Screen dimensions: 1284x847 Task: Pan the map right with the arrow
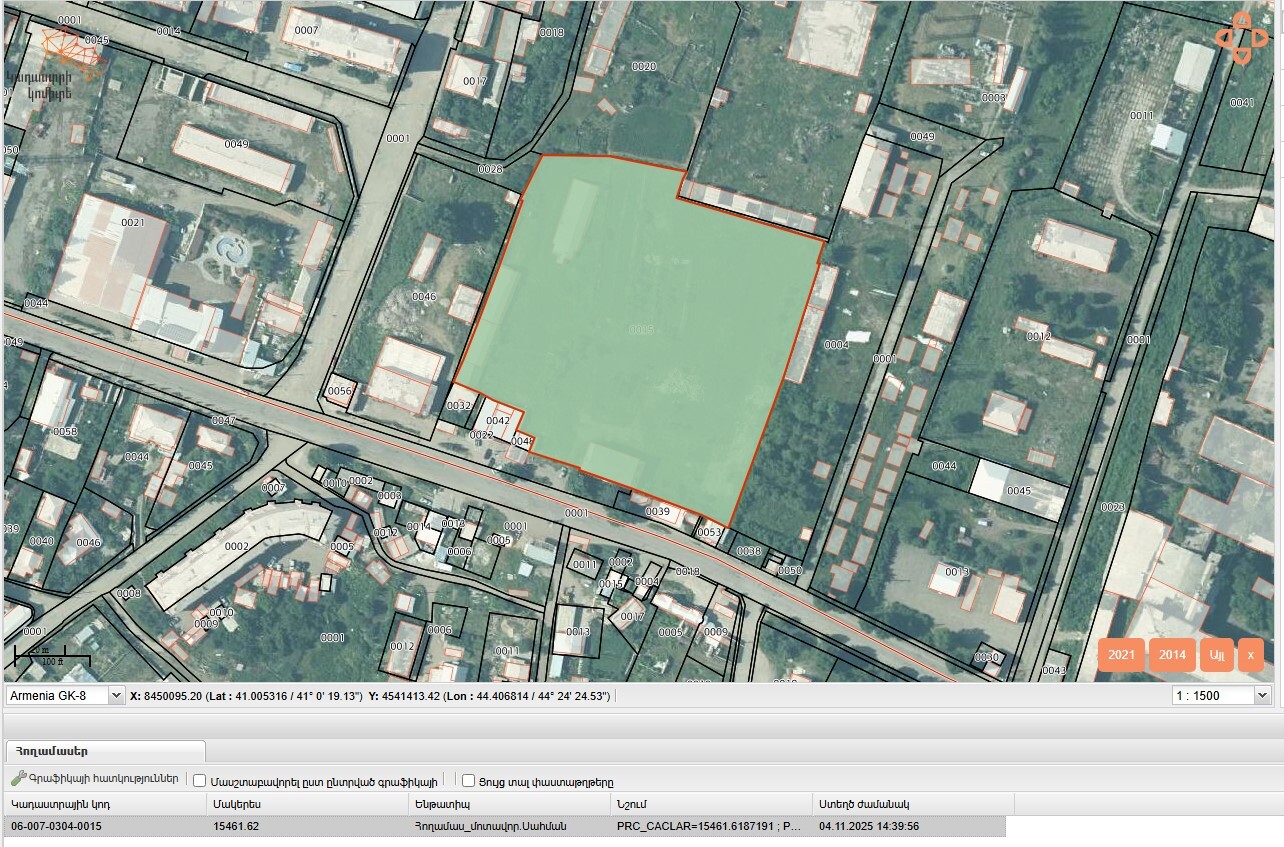[1259, 39]
